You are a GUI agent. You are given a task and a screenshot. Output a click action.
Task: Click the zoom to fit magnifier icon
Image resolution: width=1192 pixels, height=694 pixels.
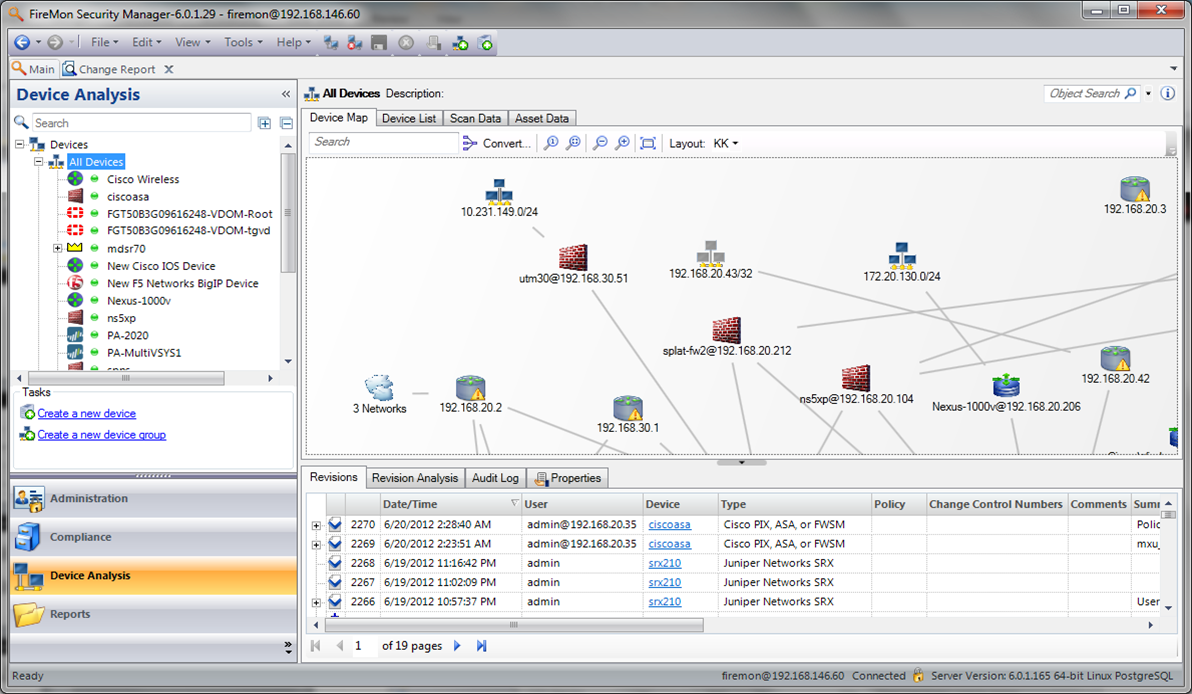click(574, 143)
